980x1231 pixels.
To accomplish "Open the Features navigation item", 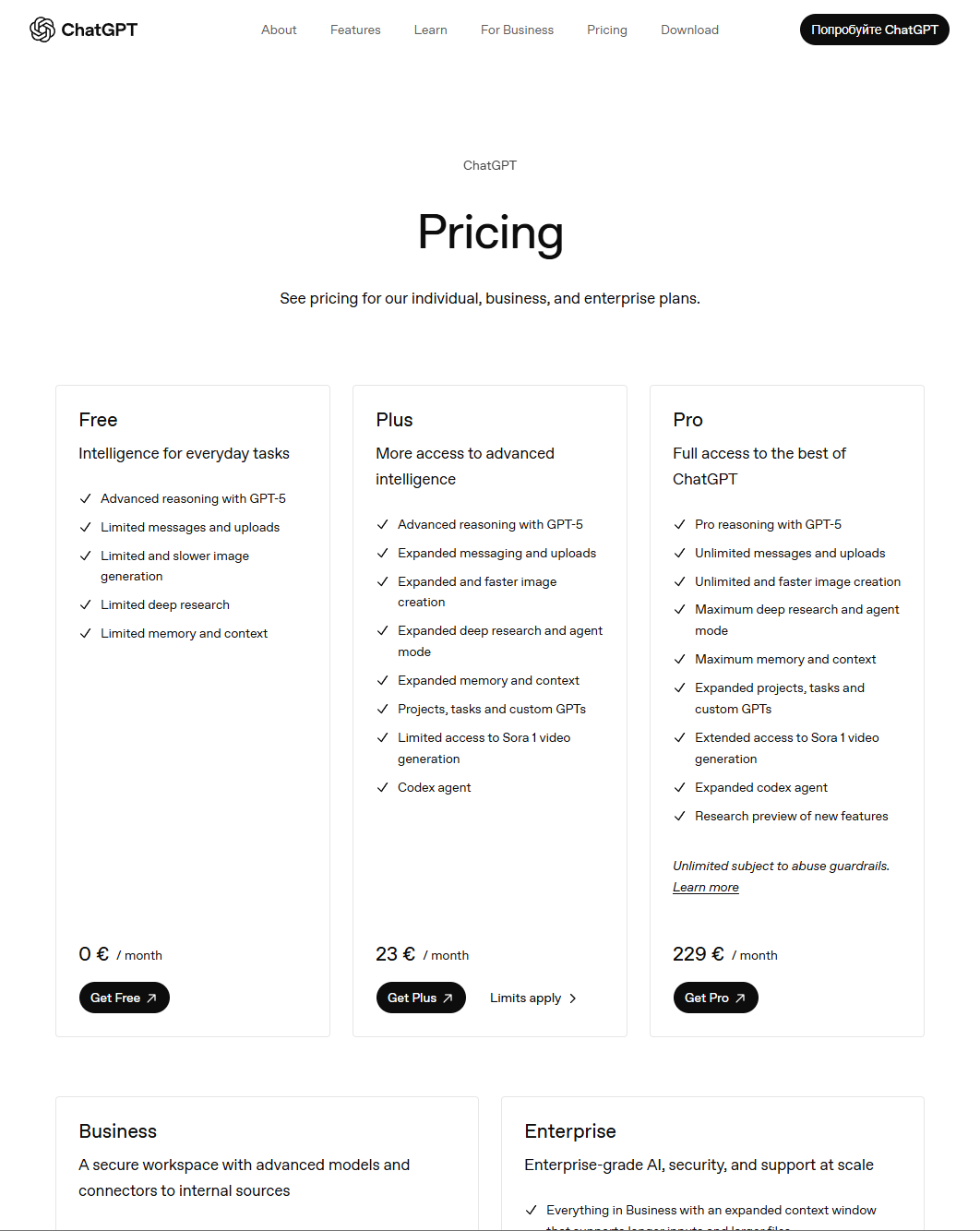I will pos(355,30).
